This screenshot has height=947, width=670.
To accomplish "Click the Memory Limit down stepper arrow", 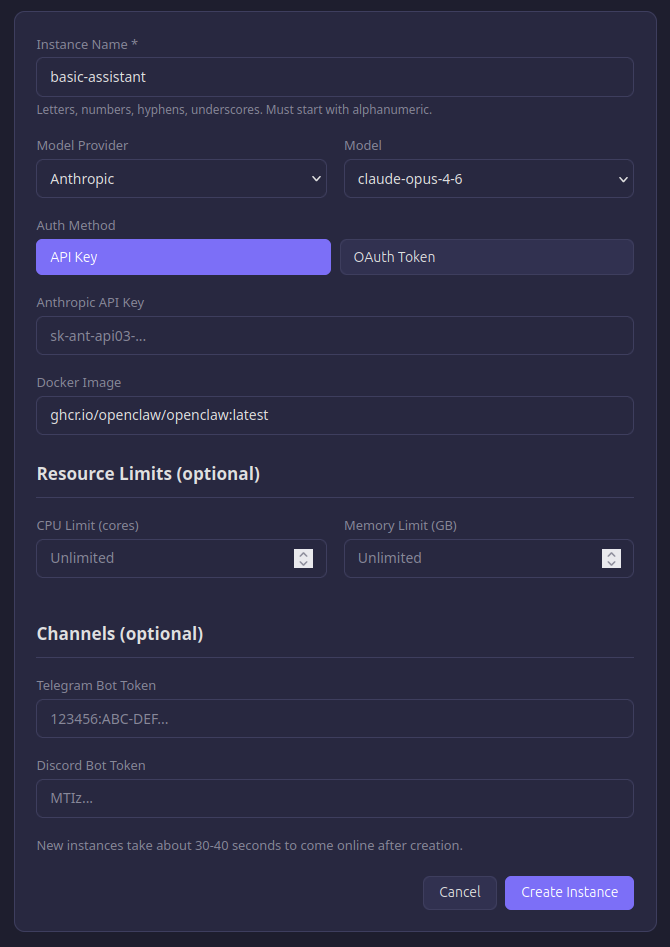I will point(610,563).
